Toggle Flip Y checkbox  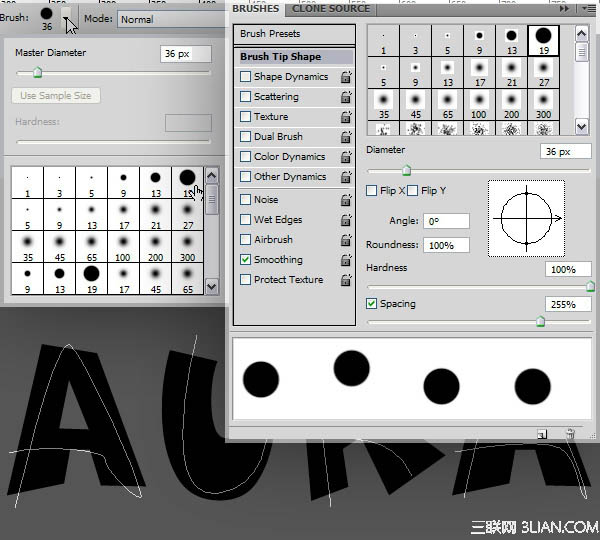[x=412, y=191]
